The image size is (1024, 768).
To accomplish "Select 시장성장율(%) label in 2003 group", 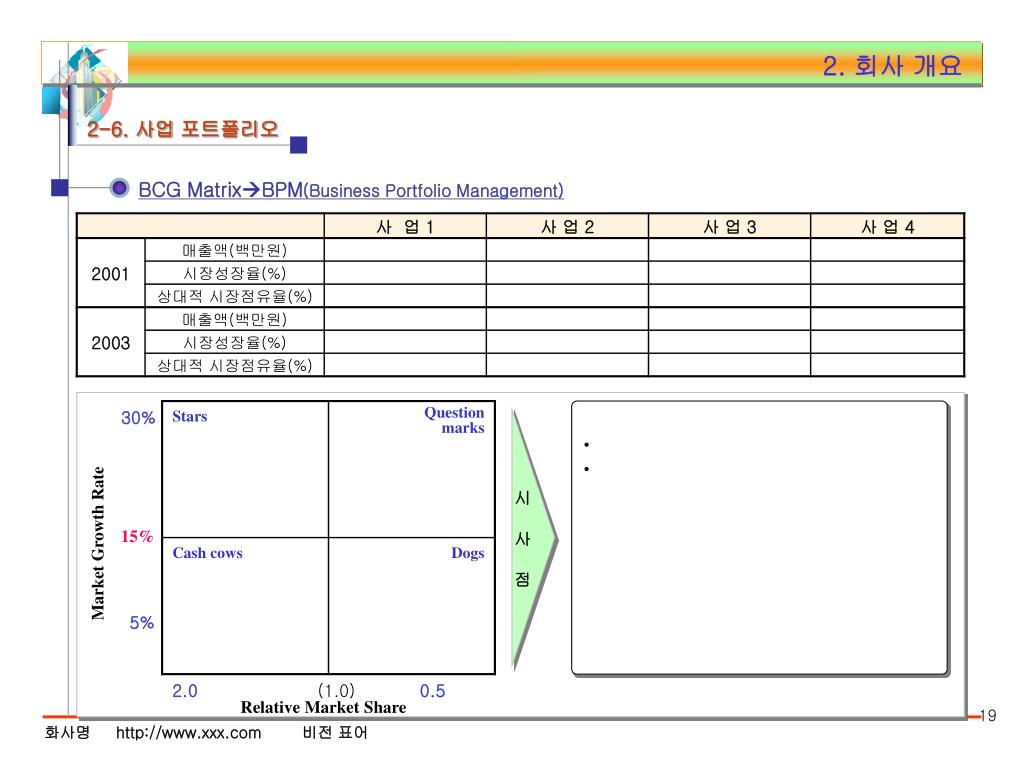I will tap(234, 342).
